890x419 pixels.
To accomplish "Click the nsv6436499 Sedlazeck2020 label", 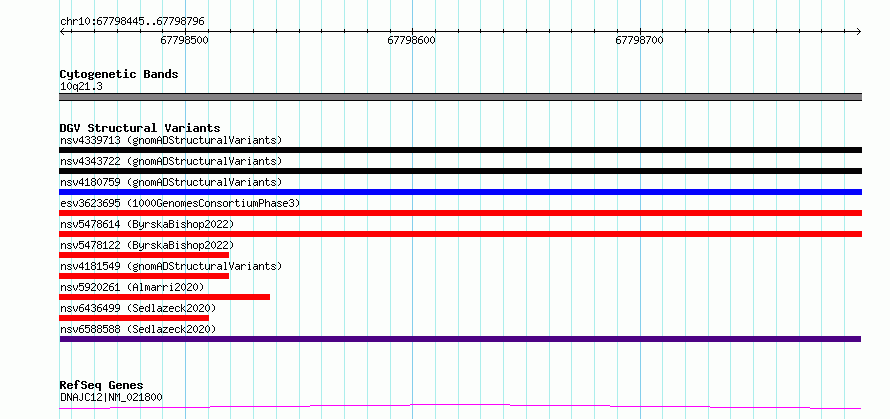I will [138, 308].
